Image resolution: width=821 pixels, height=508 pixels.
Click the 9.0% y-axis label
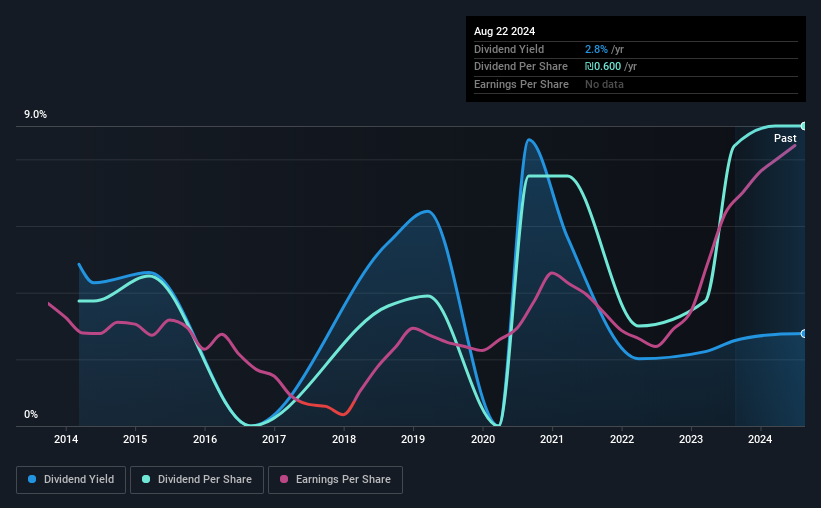35,115
